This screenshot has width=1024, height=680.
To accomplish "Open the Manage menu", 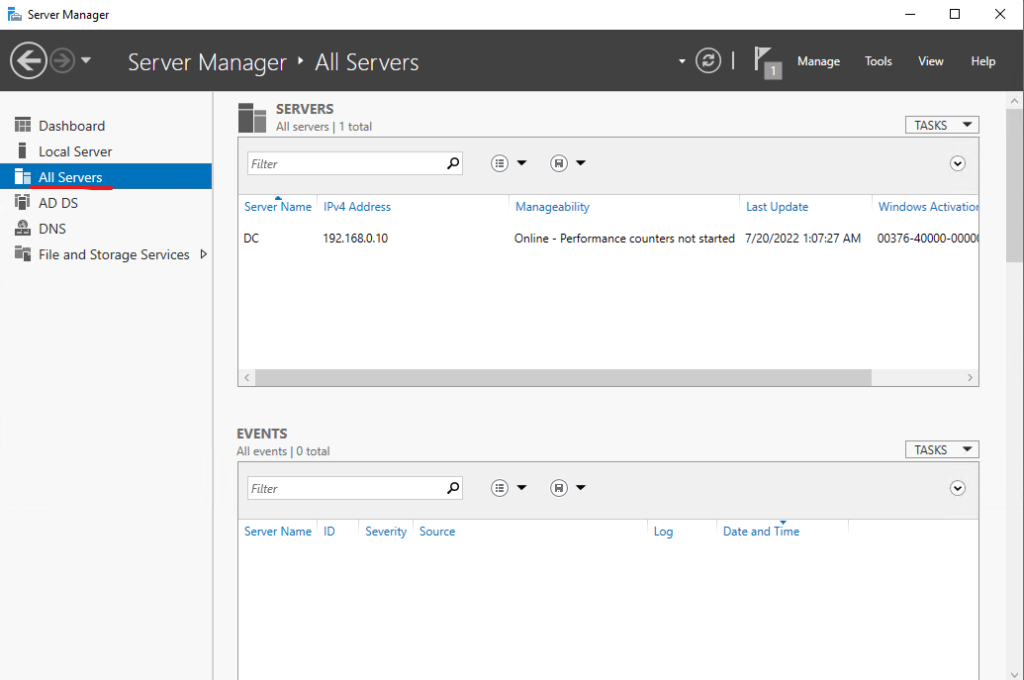I will (818, 61).
